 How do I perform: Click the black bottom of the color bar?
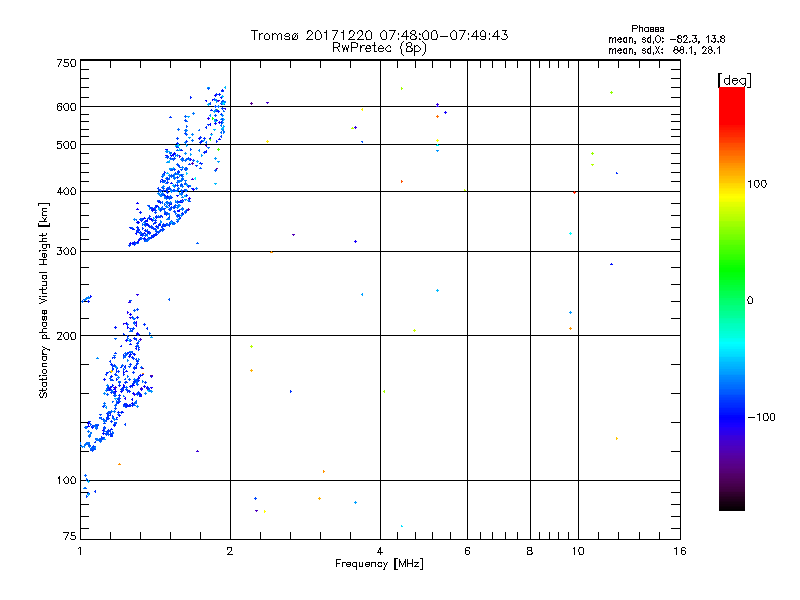[732, 503]
